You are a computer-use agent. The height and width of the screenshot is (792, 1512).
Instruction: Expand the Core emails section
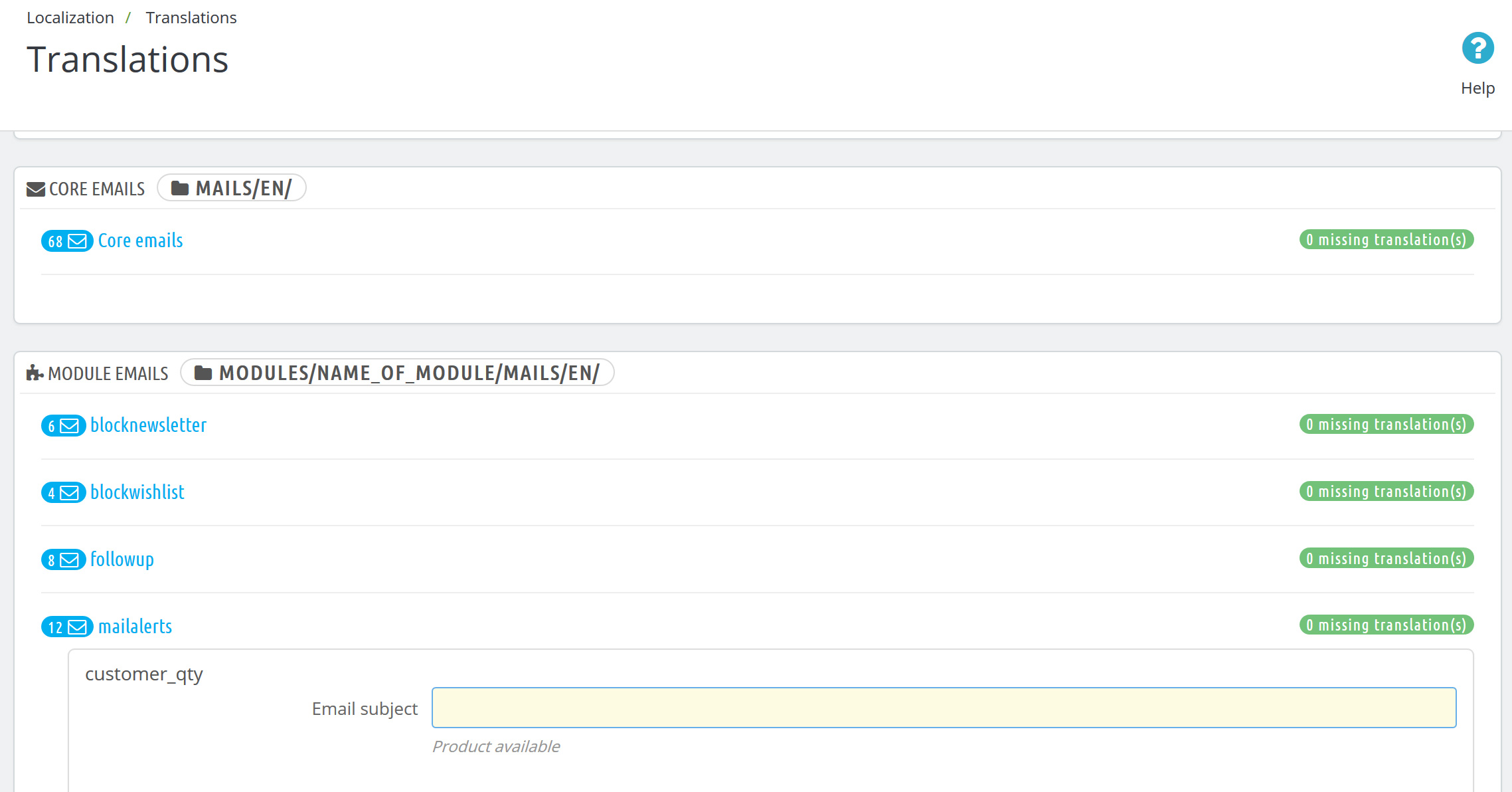point(140,241)
